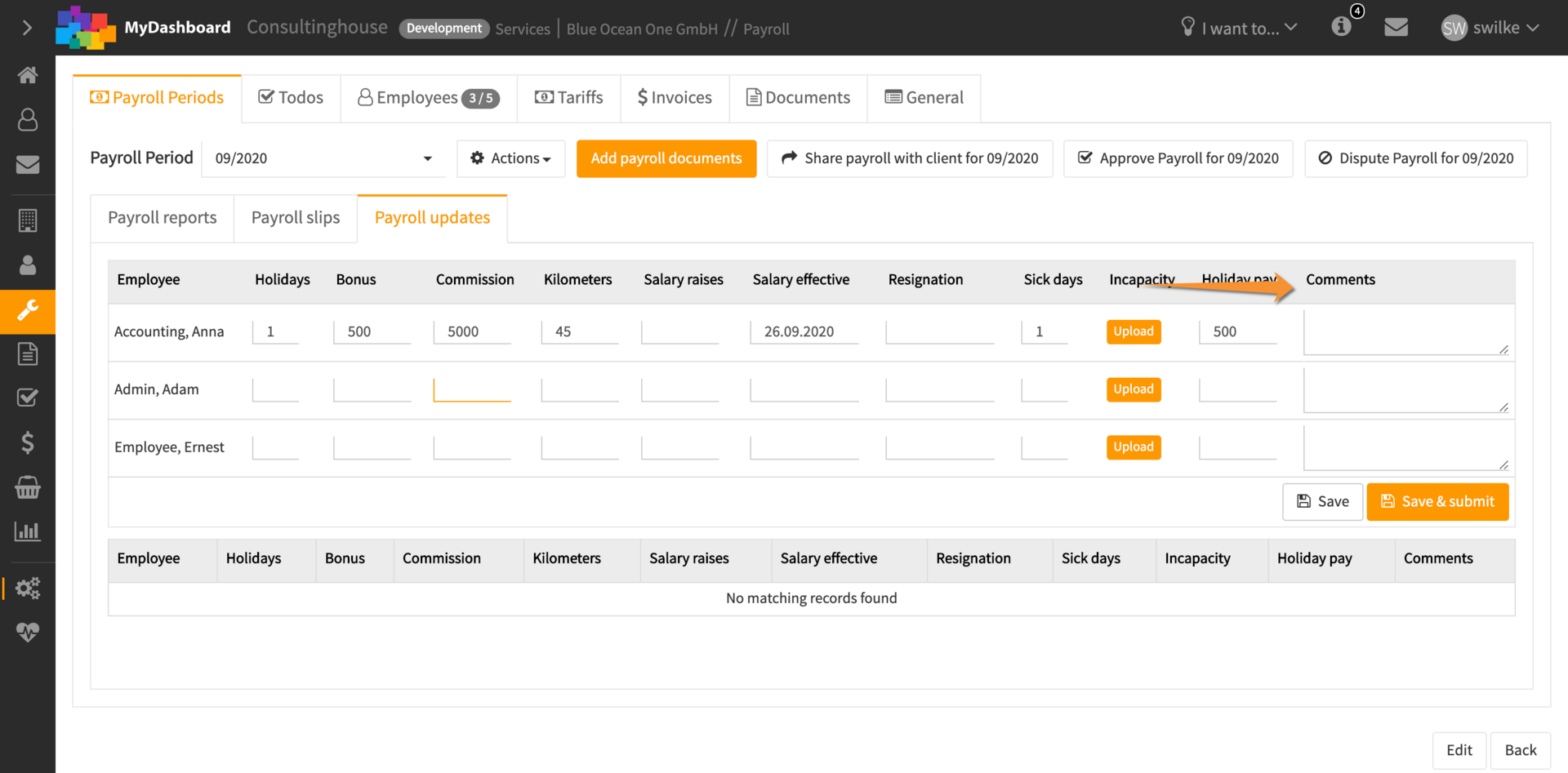Image resolution: width=1568 pixels, height=773 pixels.
Task: Click the Save button
Action: tap(1322, 502)
